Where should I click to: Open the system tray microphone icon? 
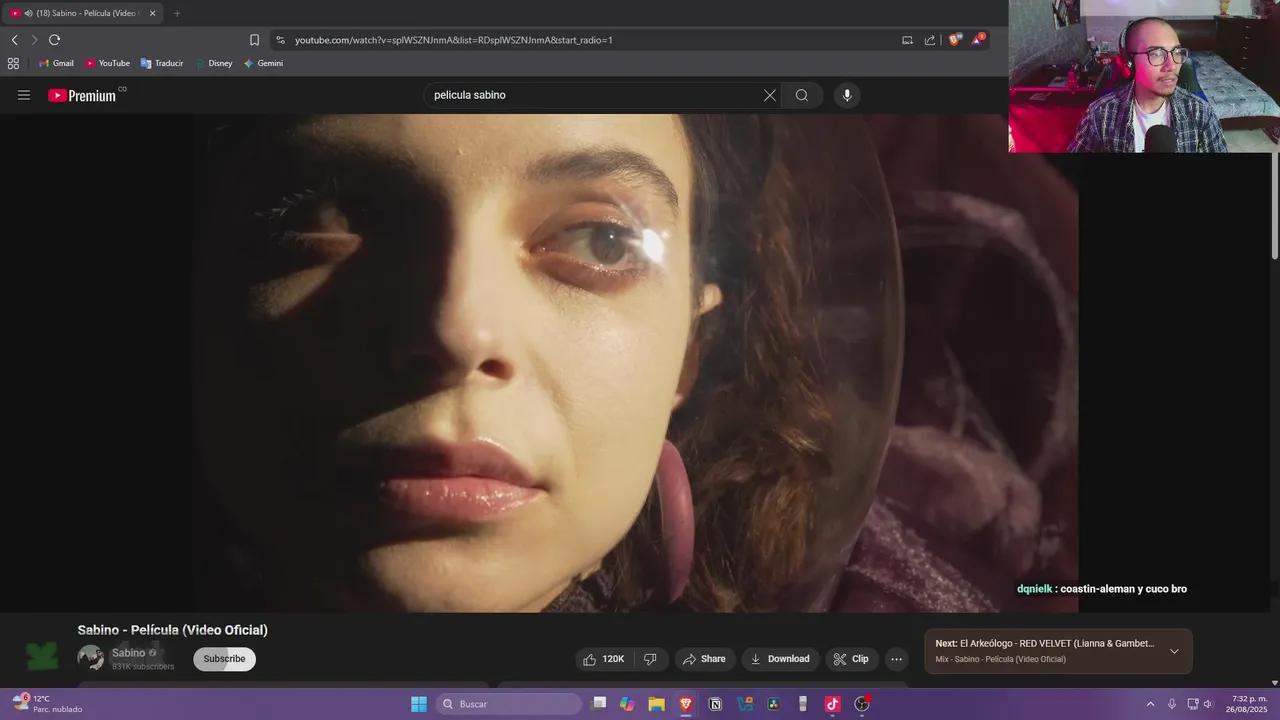pos(1171,704)
